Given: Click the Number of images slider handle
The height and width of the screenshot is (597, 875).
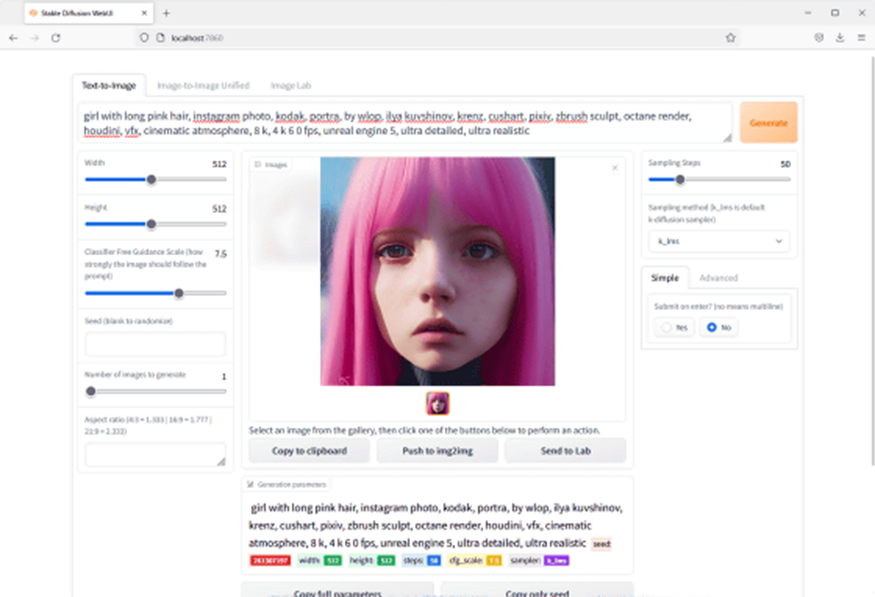Looking at the screenshot, I should (x=91, y=391).
